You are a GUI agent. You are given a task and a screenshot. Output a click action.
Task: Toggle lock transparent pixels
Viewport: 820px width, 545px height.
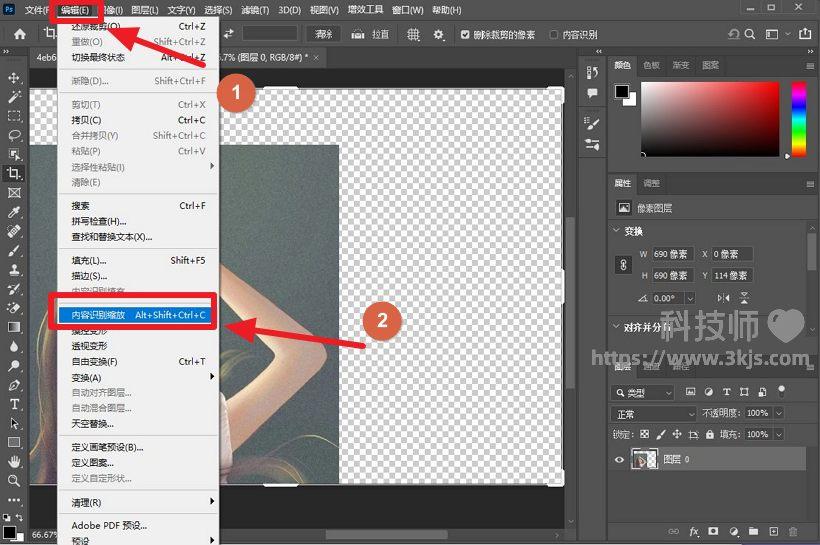click(644, 434)
